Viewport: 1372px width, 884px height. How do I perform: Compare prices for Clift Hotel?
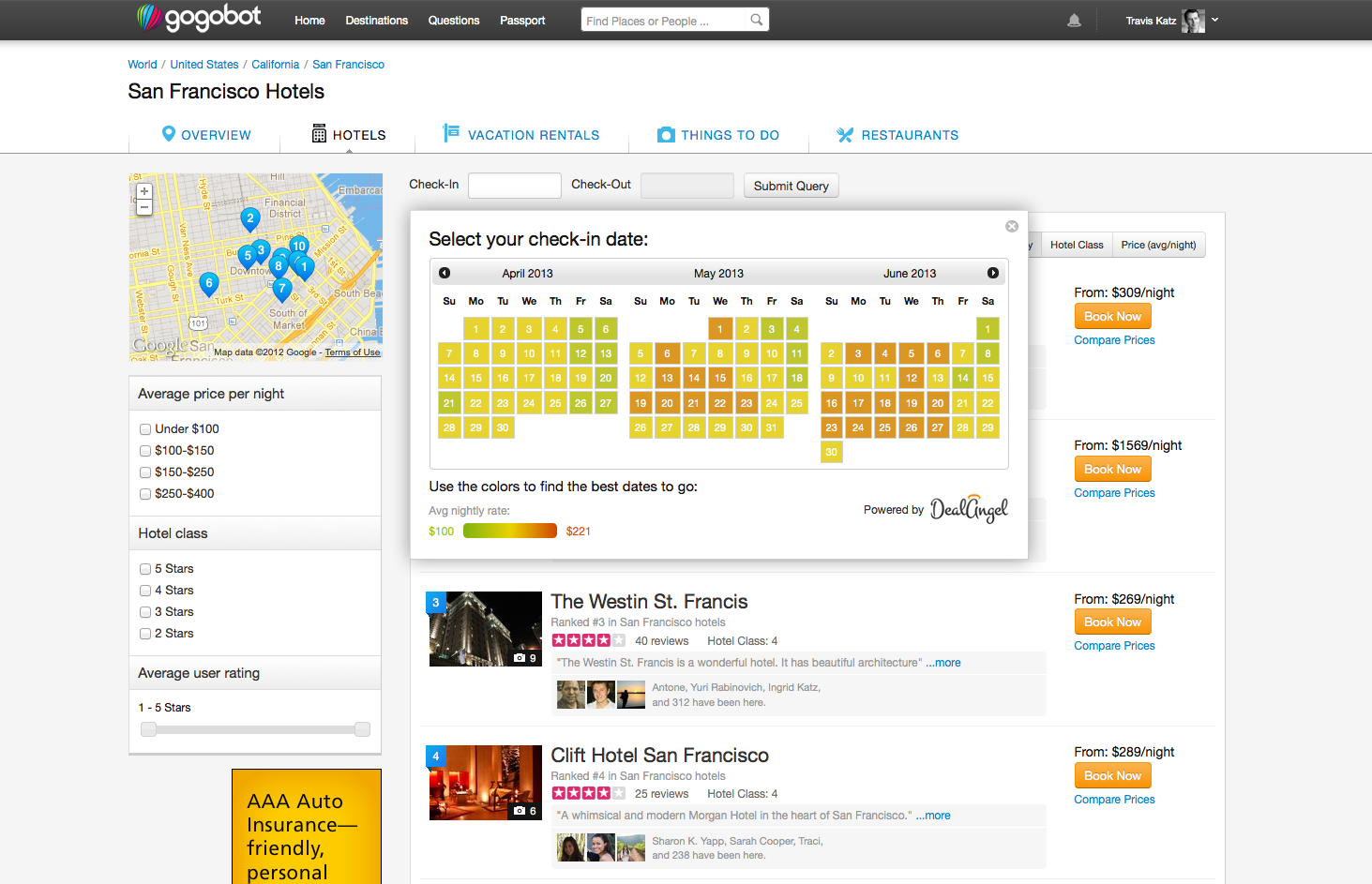(x=1114, y=800)
